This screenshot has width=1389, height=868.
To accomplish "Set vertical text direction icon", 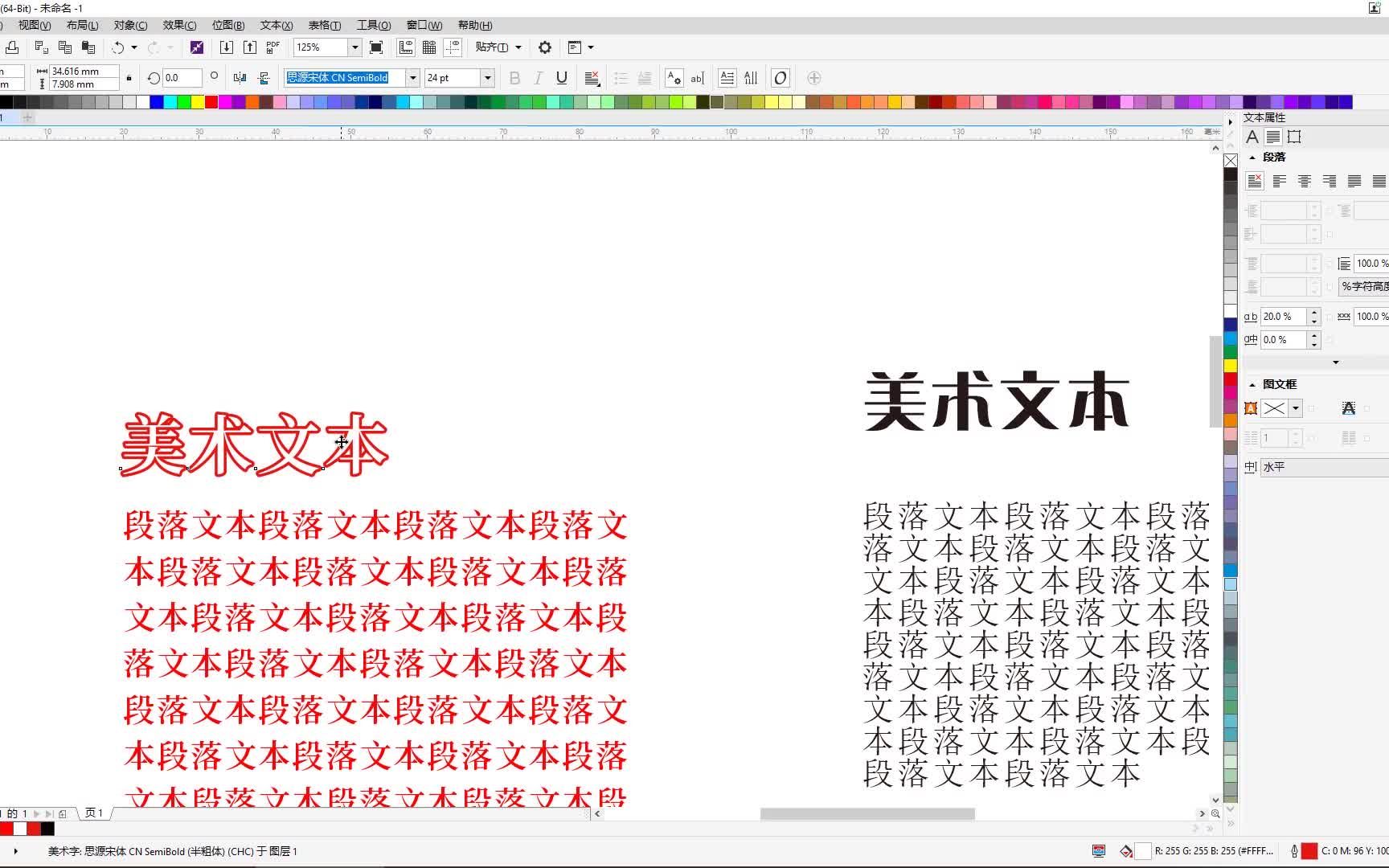I will click(751, 78).
